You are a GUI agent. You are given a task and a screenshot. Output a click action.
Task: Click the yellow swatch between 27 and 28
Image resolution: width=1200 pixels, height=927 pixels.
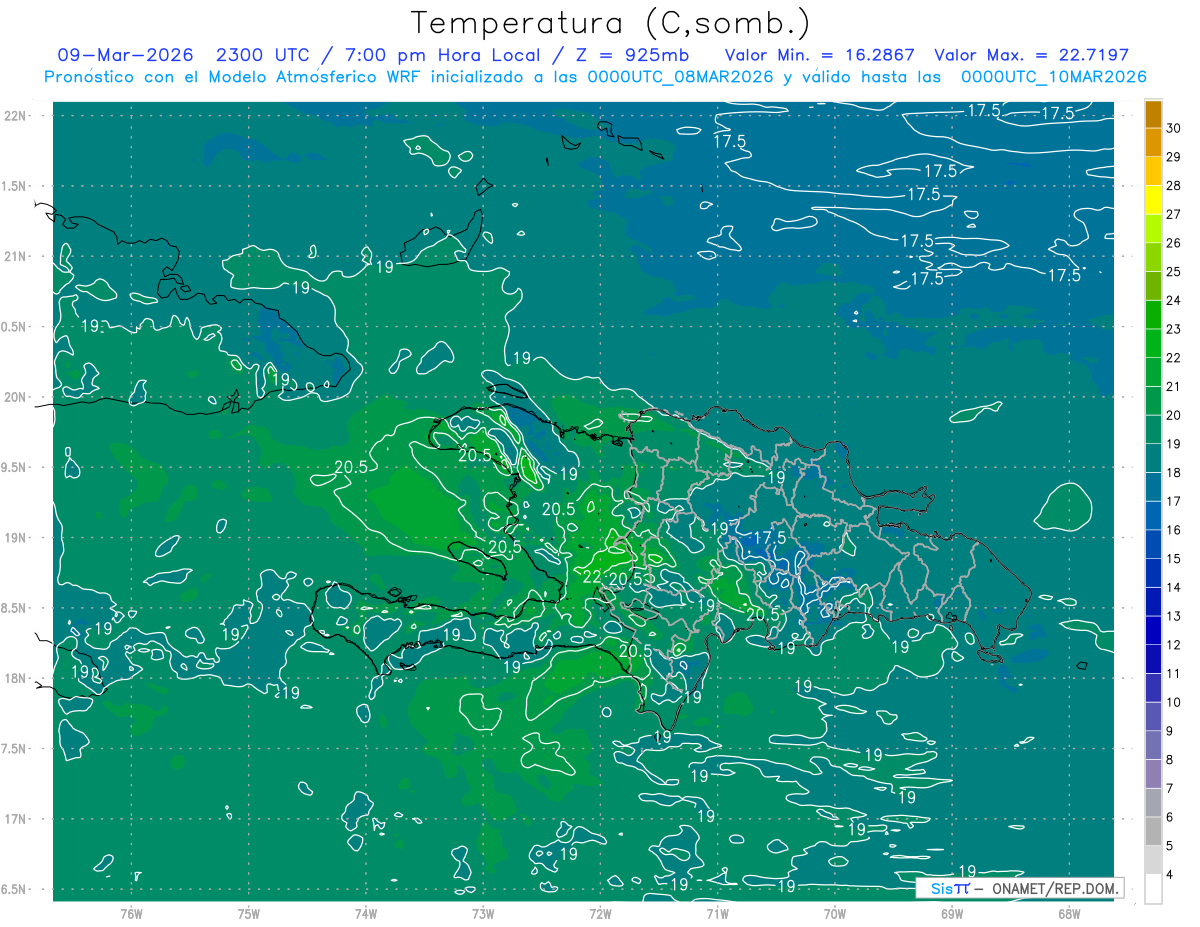point(1153,201)
